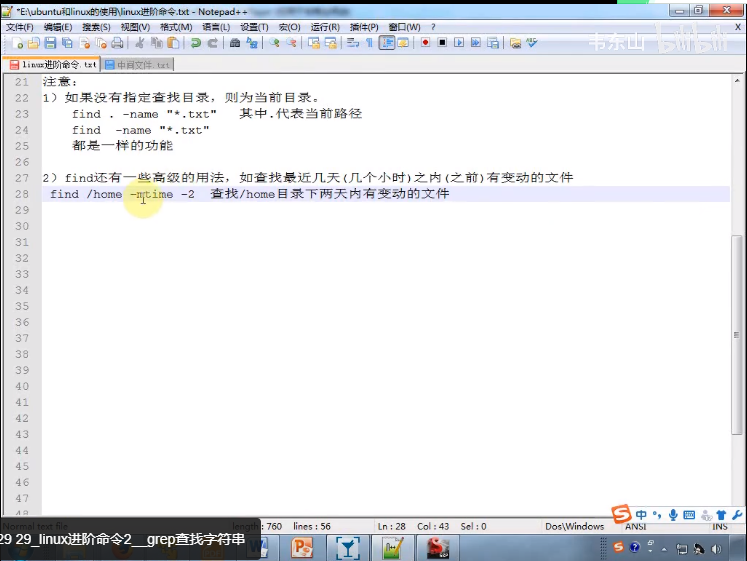Click the Paste clipboard icon
This screenshot has height=561, width=747.
click(x=173, y=43)
